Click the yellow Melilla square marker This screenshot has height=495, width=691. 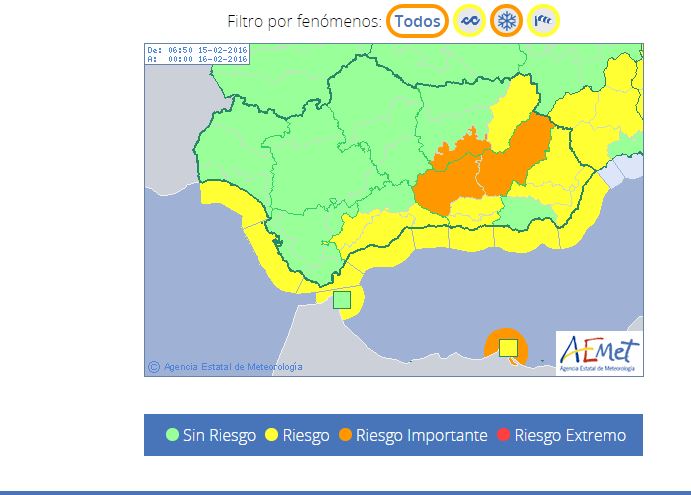(508, 347)
